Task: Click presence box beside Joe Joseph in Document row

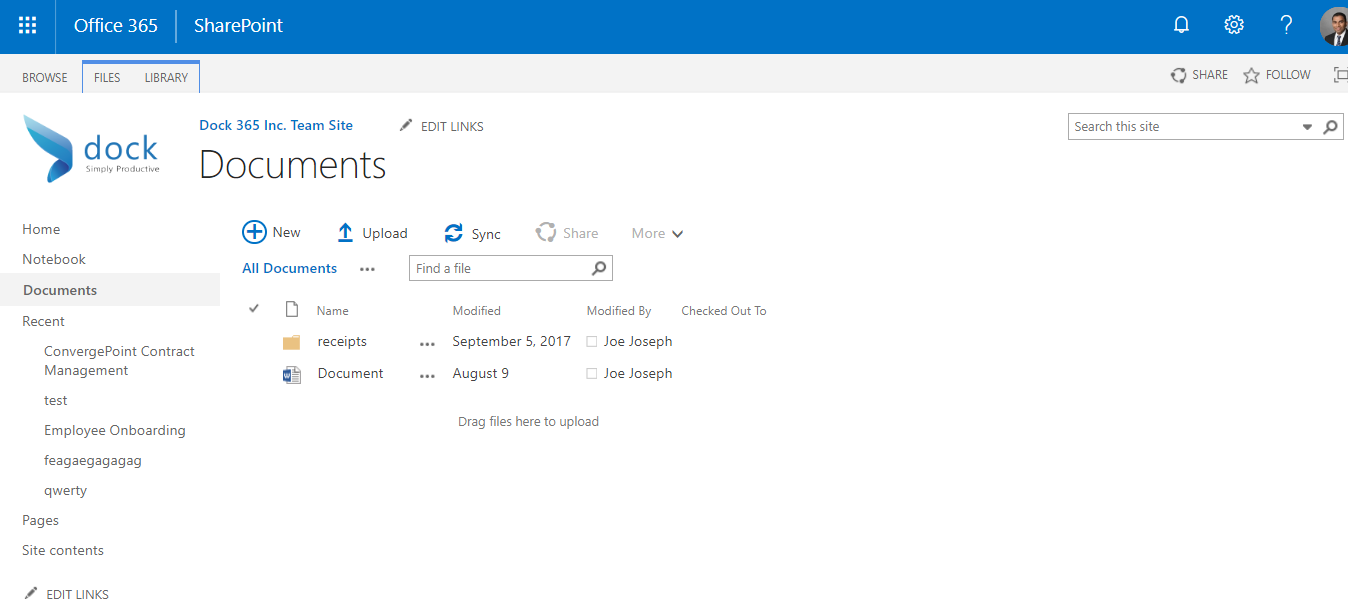Action: [591, 374]
